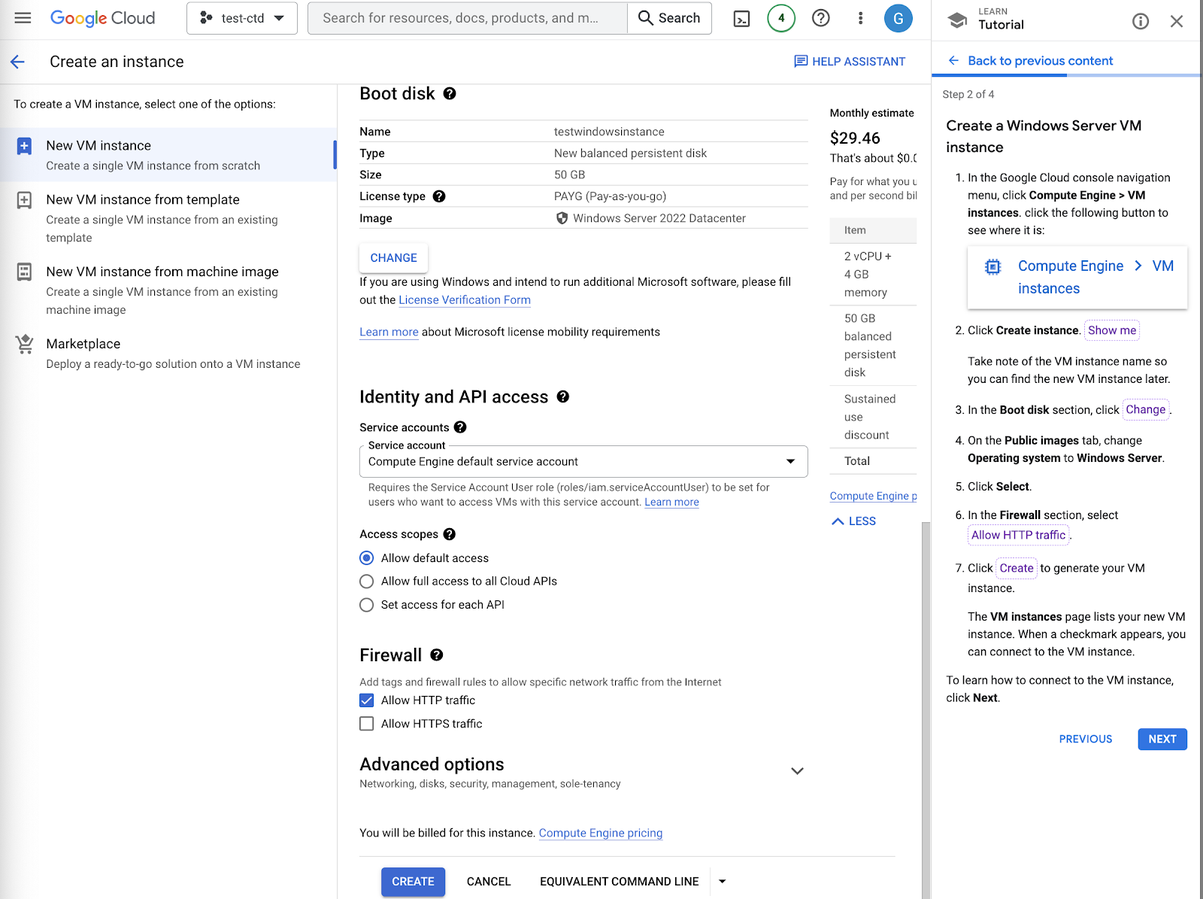Click Windows Server 2022 Datacenter image value
The width and height of the screenshot is (1203, 899).
pos(659,218)
